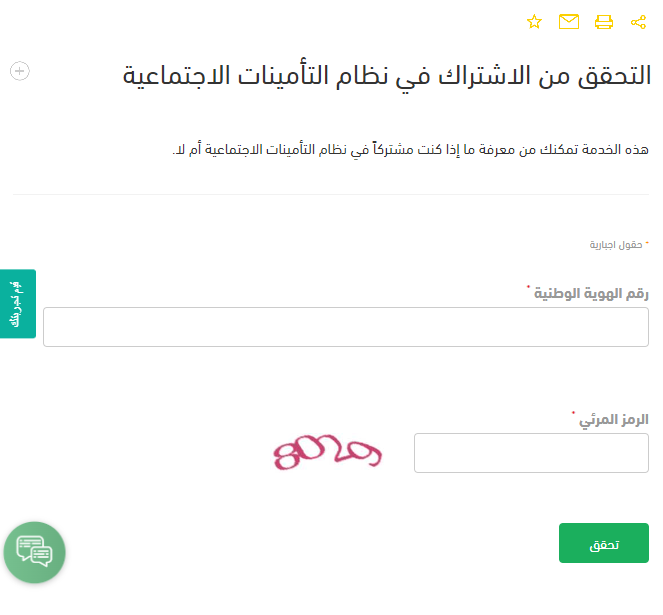Click red asterisk beside captcha label

pos(574,413)
